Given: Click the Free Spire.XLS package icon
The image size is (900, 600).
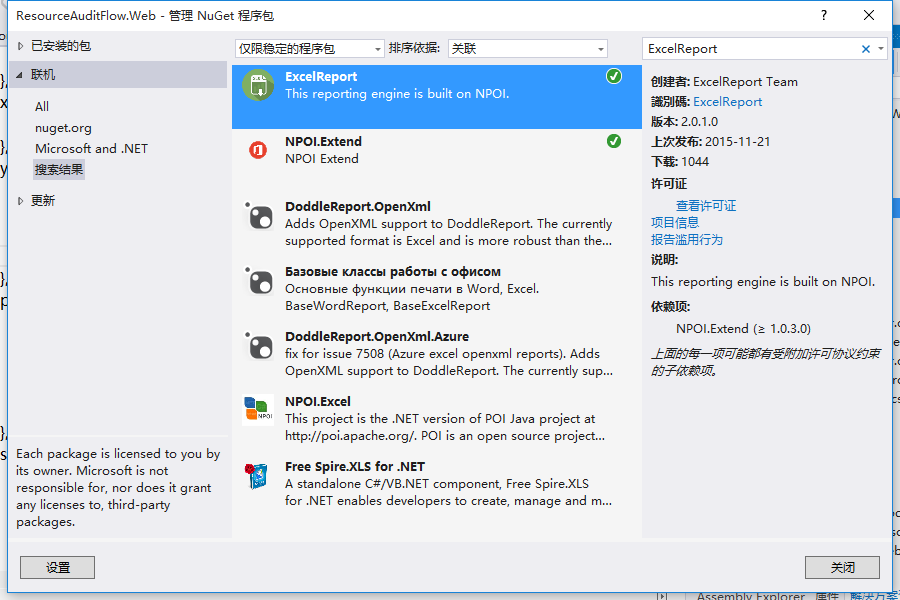Looking at the screenshot, I should tap(258, 475).
